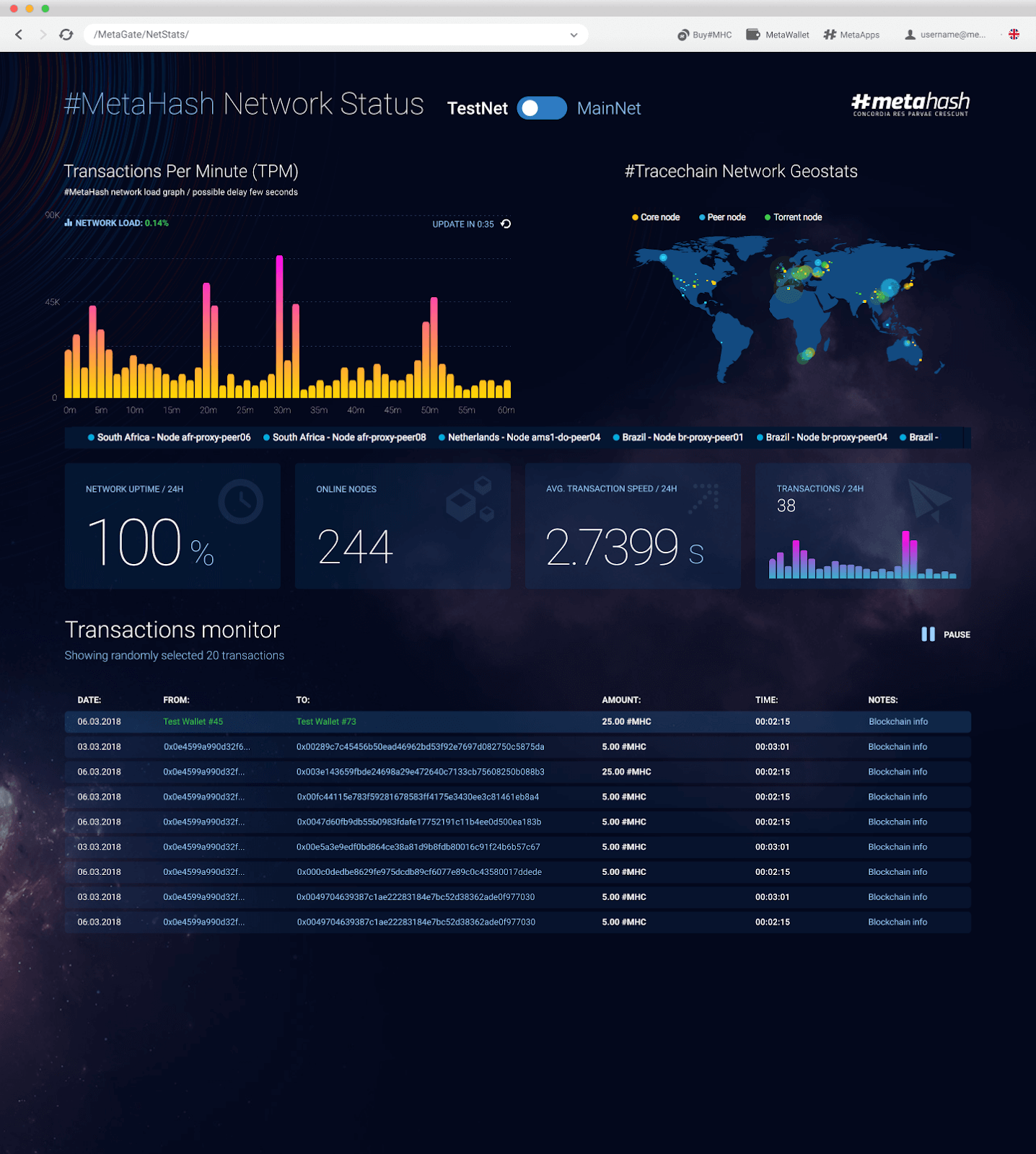The image size is (1036, 1154).
Task: Open Blockchain info for Test Wallet #45 row
Action: (x=898, y=721)
